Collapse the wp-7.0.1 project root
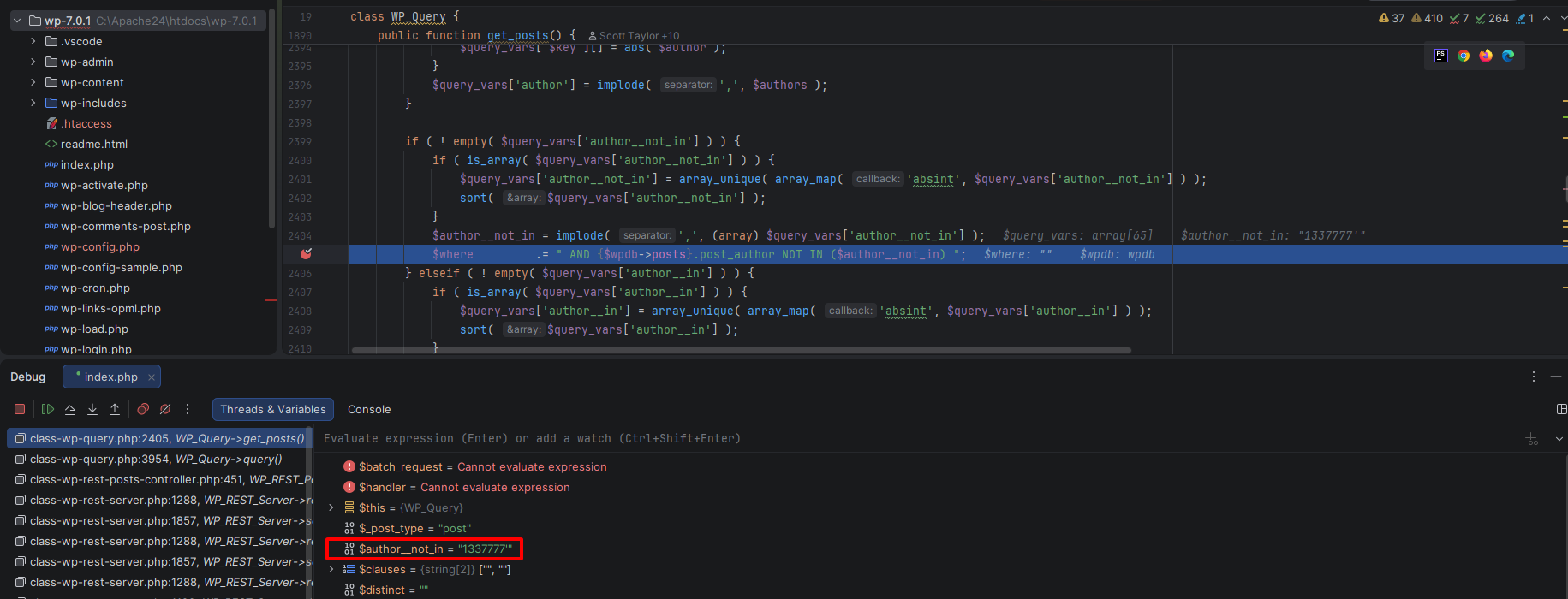 17,21
